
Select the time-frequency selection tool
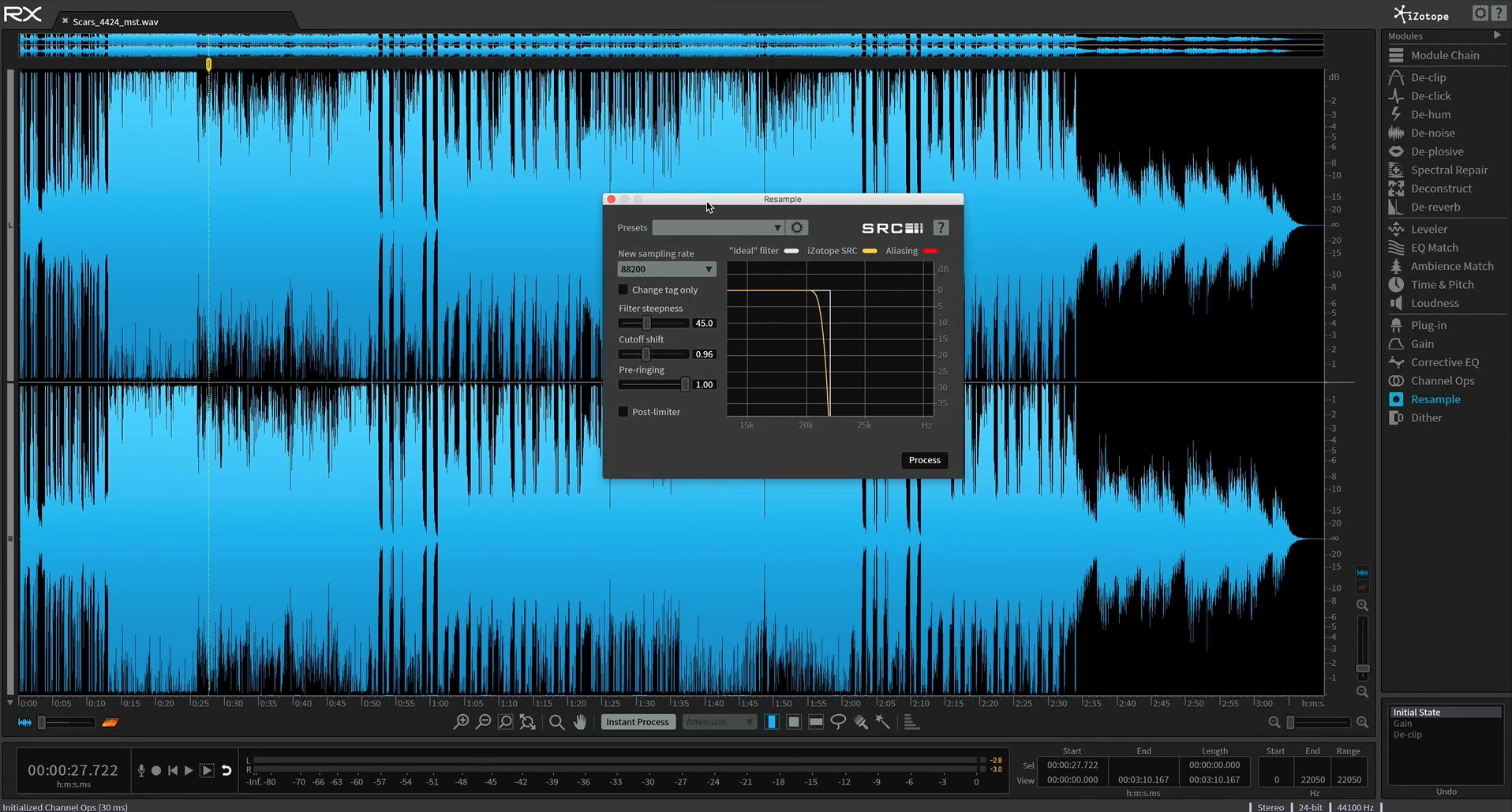click(x=794, y=722)
